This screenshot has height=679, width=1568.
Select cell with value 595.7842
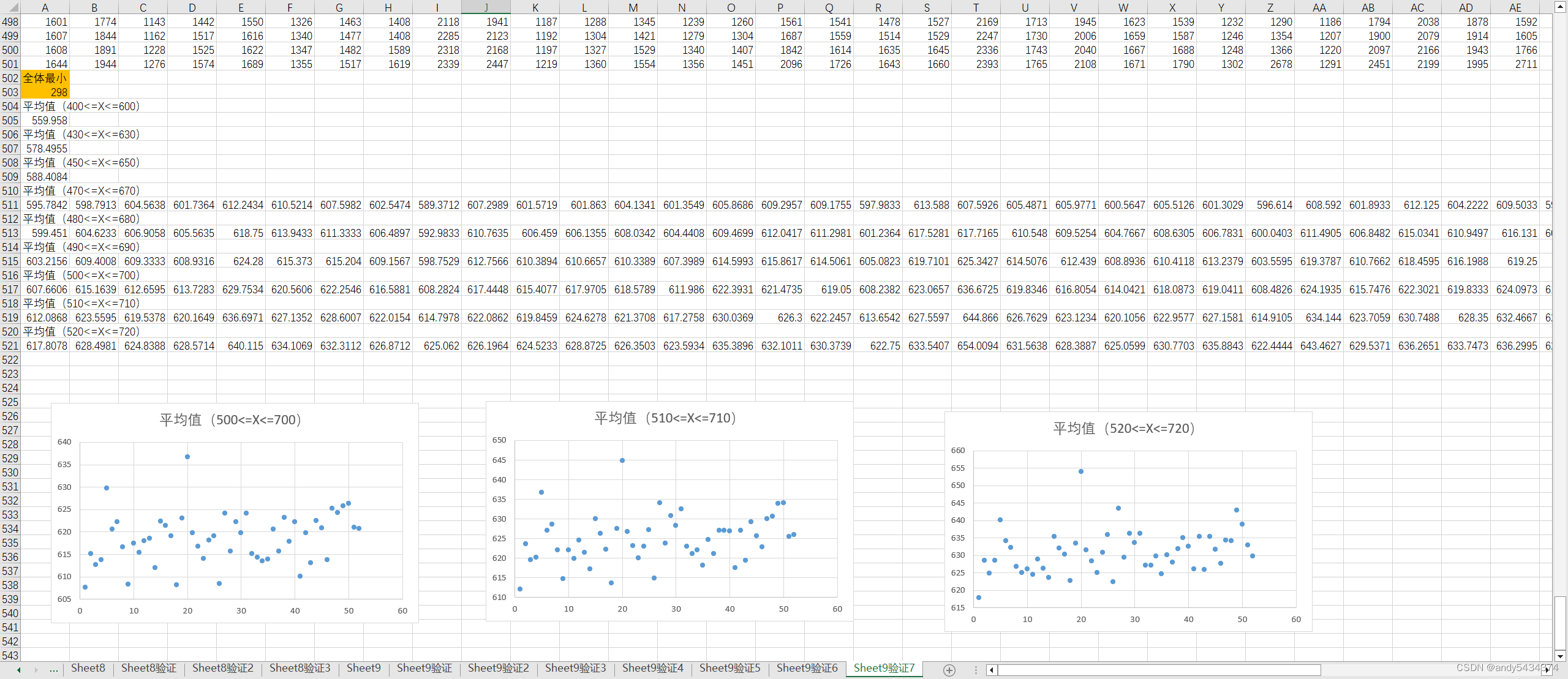click(45, 205)
